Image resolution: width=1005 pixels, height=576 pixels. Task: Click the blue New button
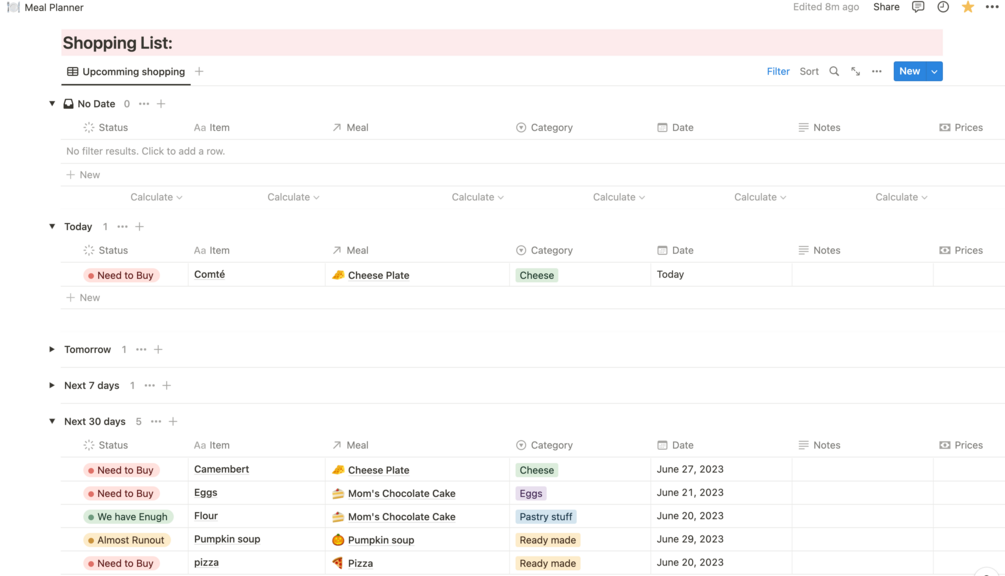point(909,71)
